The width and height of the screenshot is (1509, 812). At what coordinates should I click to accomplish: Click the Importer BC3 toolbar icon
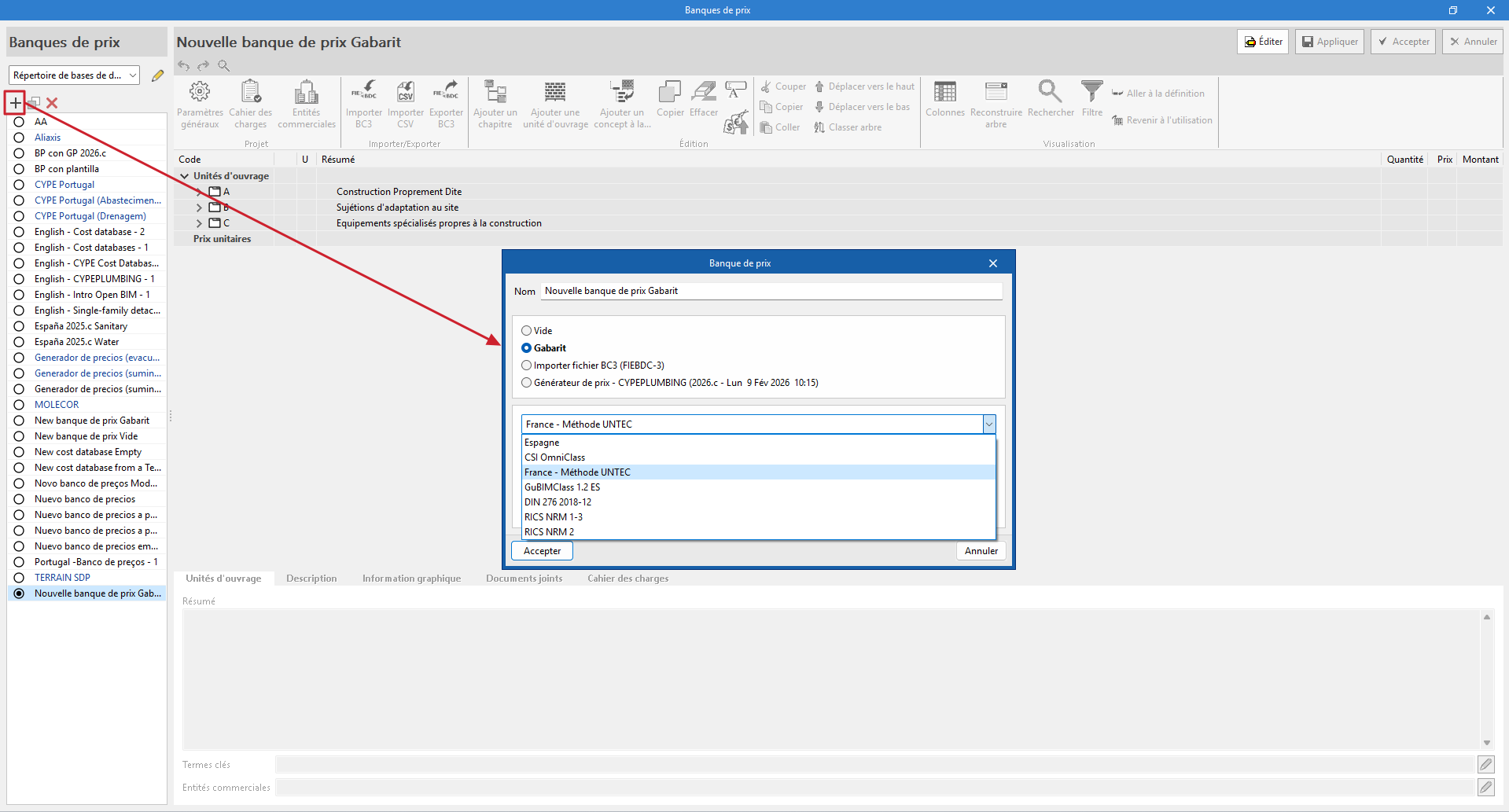[x=363, y=92]
